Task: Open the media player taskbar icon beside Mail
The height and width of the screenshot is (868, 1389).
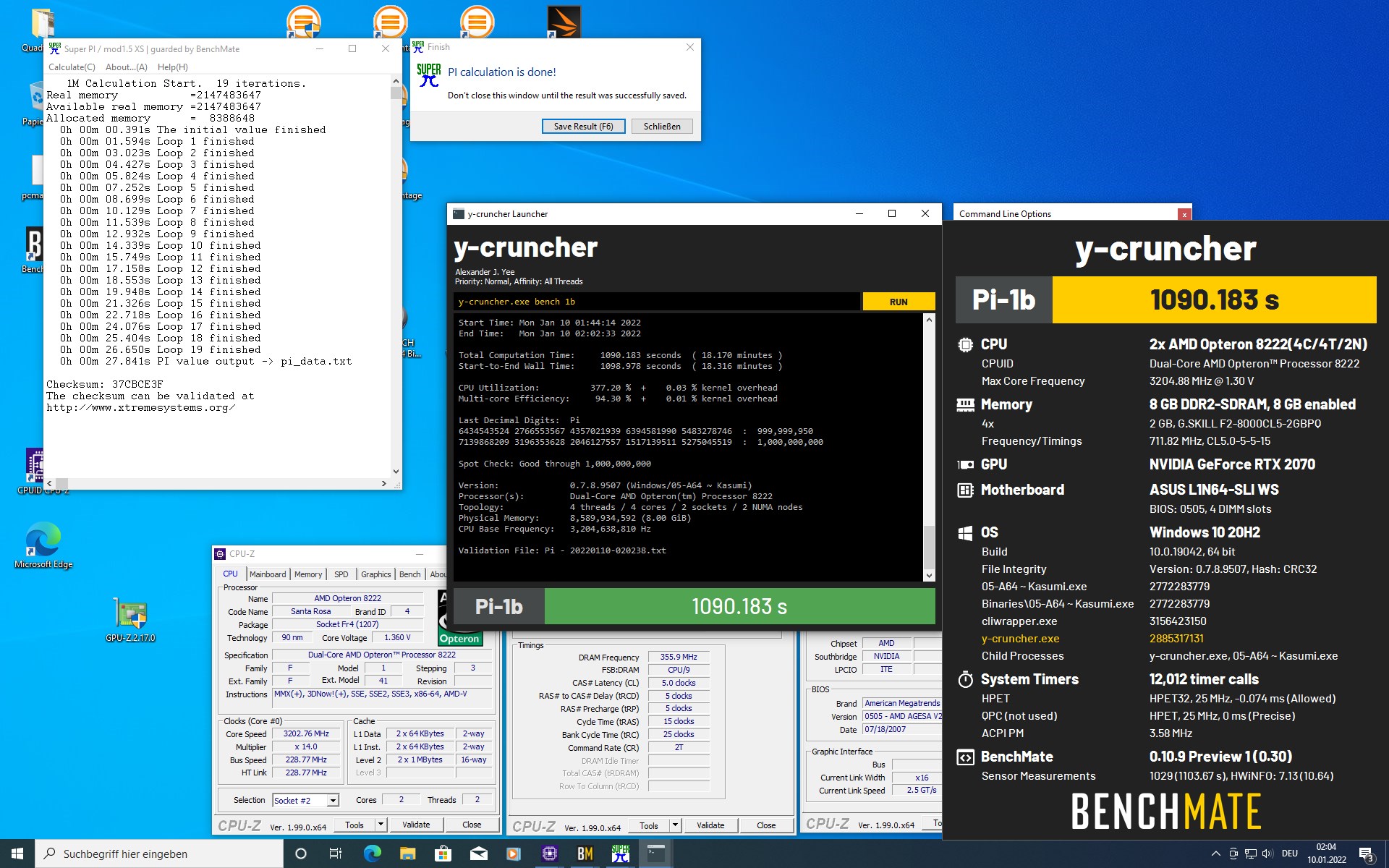Action: (x=514, y=854)
